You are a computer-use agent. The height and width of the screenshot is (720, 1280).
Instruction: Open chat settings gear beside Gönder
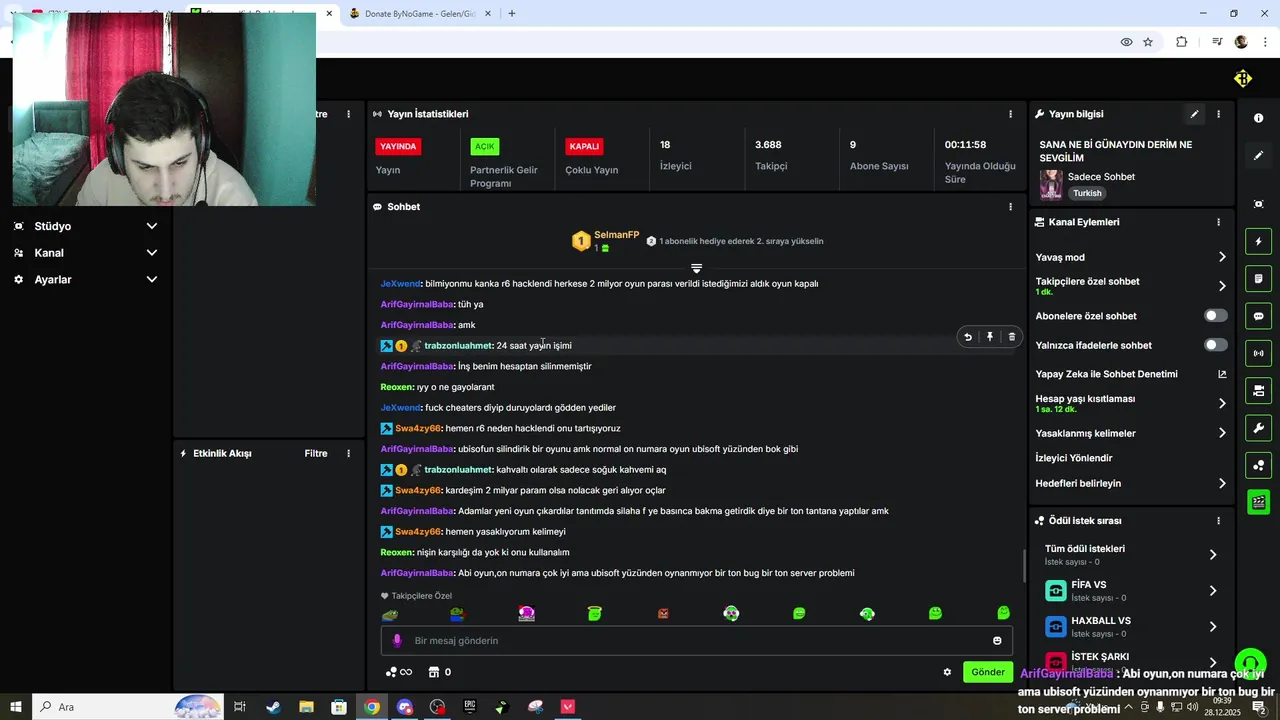[x=947, y=672]
